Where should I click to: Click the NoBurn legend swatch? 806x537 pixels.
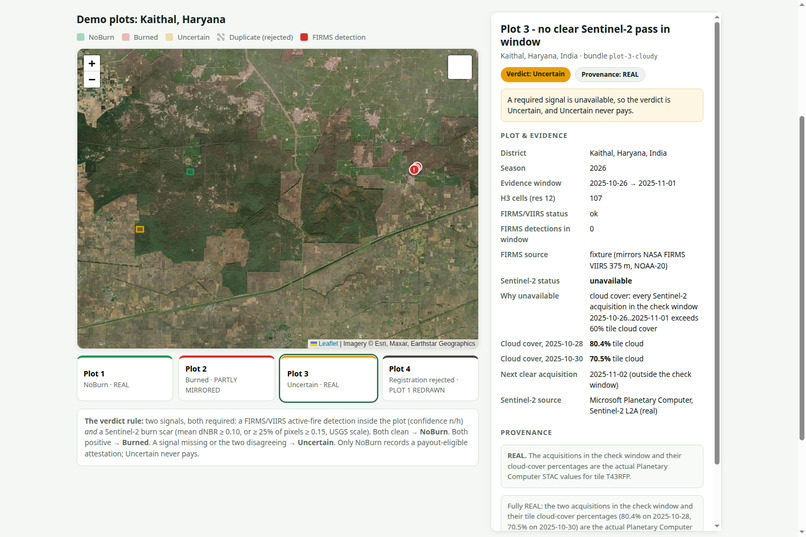pos(81,37)
